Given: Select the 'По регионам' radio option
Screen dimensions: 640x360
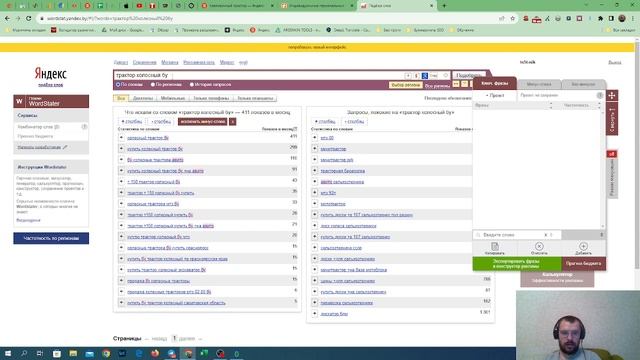Looking at the screenshot, I should pos(153,84).
